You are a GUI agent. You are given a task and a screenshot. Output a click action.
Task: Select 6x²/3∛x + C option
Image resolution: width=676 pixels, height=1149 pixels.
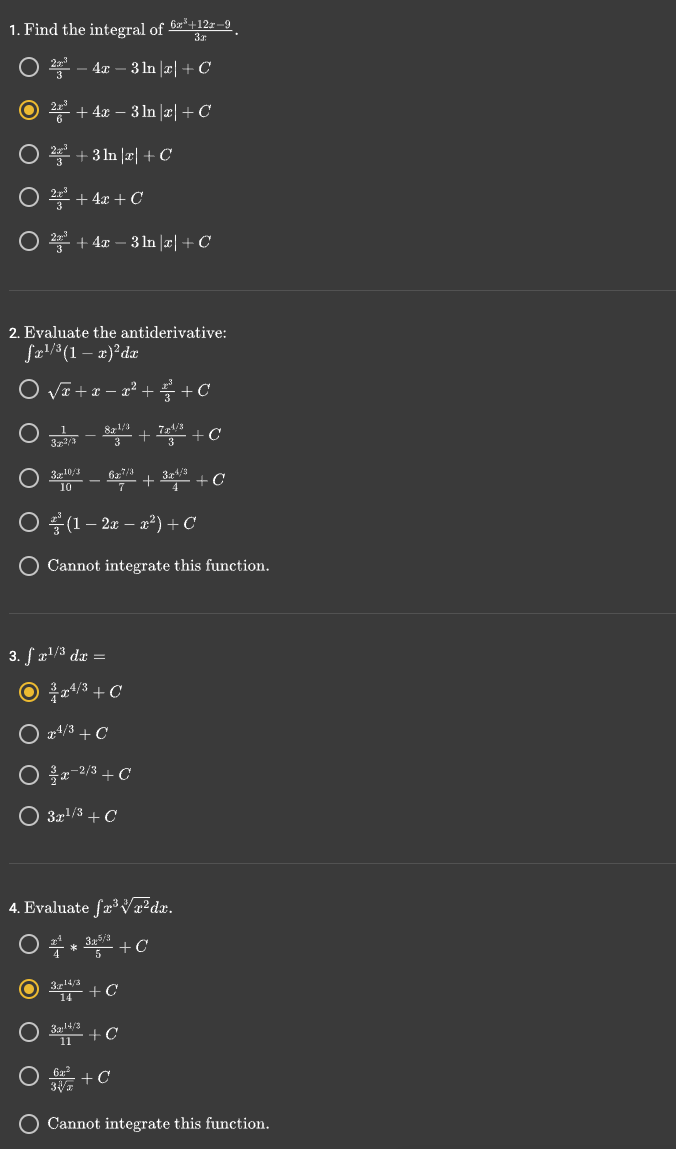28,1077
